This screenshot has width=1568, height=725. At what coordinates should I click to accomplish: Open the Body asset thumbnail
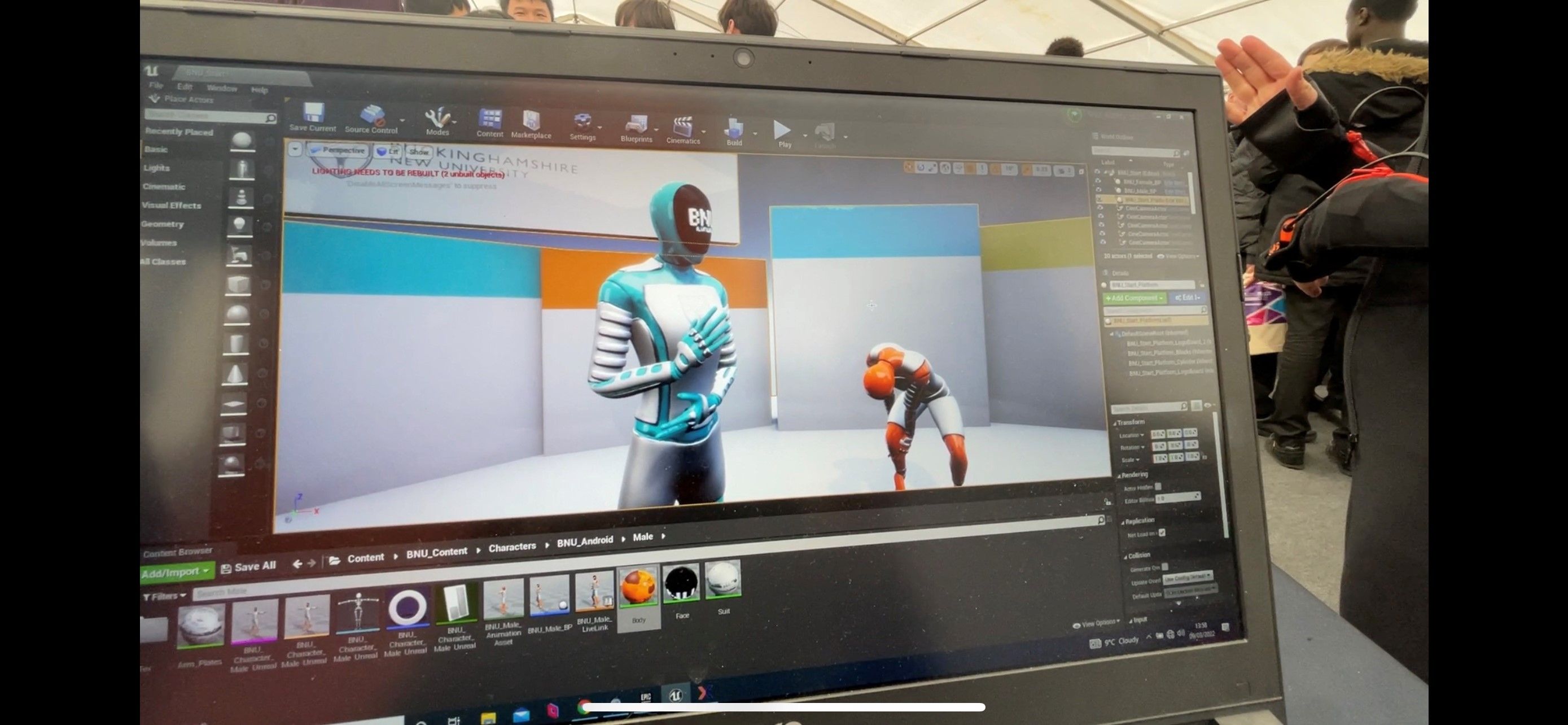[637, 586]
